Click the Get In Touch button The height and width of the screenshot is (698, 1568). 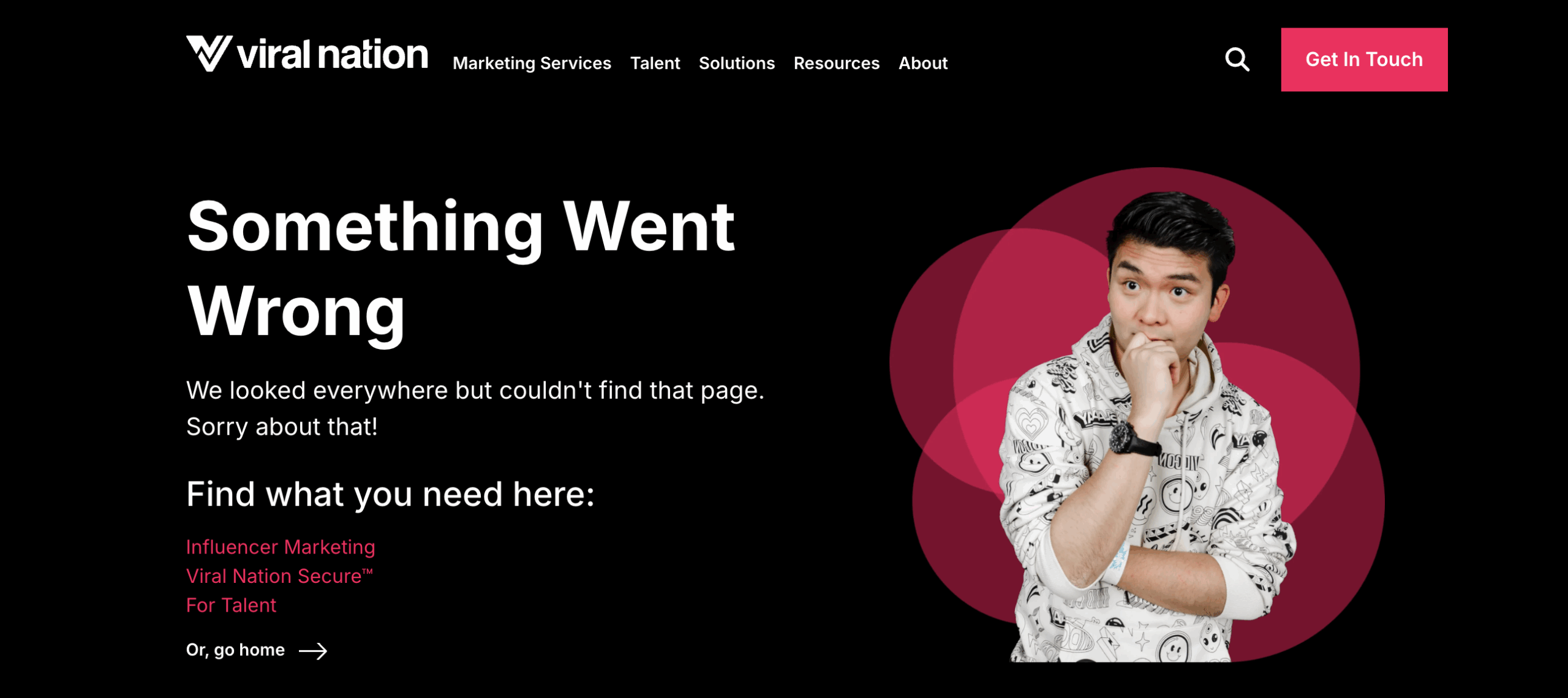1364,59
